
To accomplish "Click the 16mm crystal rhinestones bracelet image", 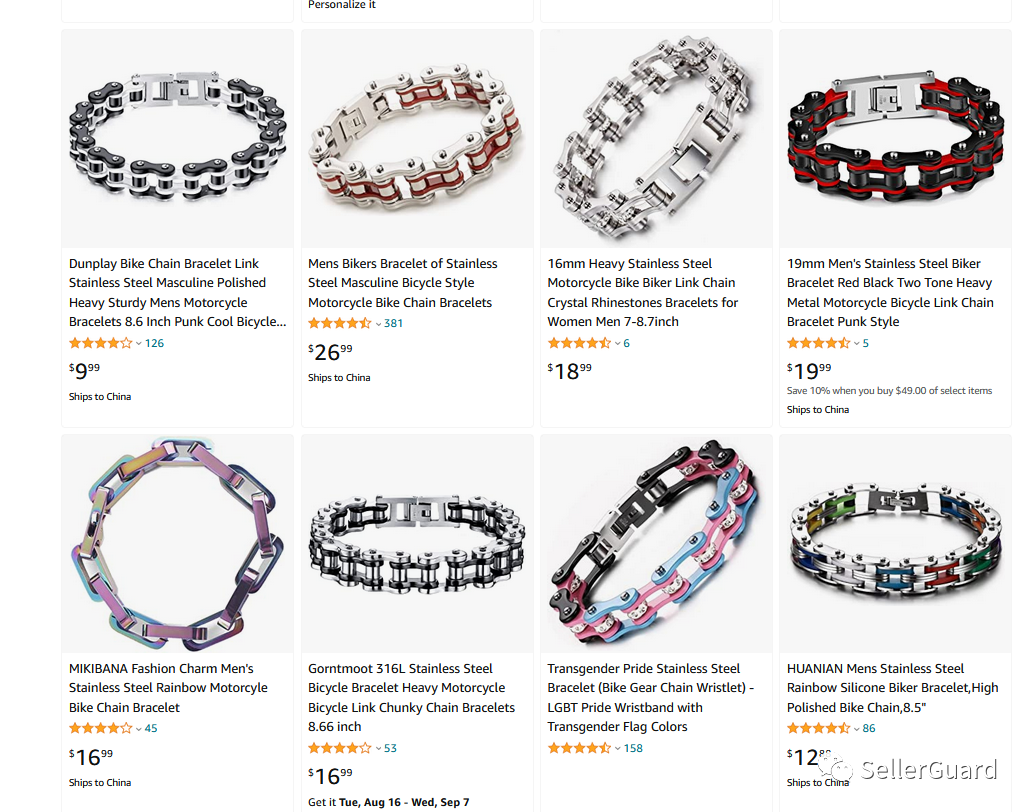I will (x=656, y=139).
